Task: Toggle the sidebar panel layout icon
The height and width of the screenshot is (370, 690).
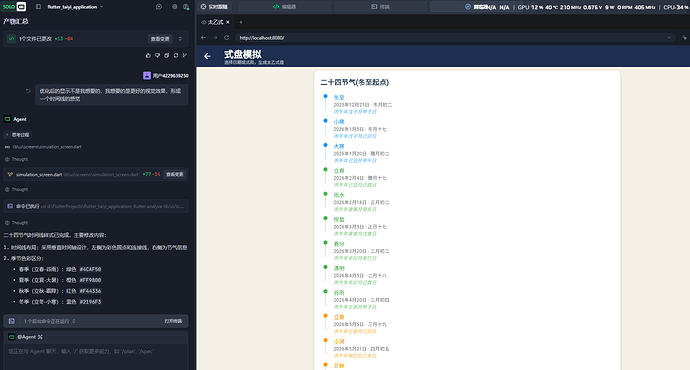Action: point(38,7)
